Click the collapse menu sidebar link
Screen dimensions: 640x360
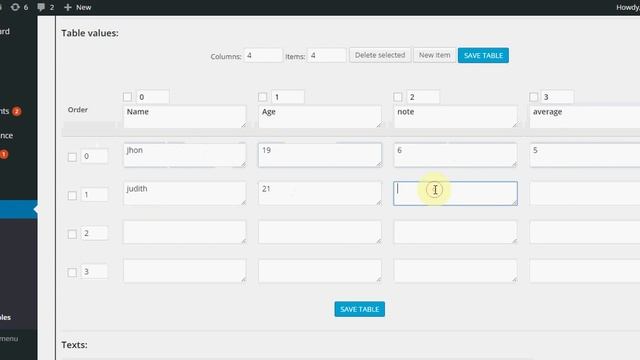tap(9, 339)
